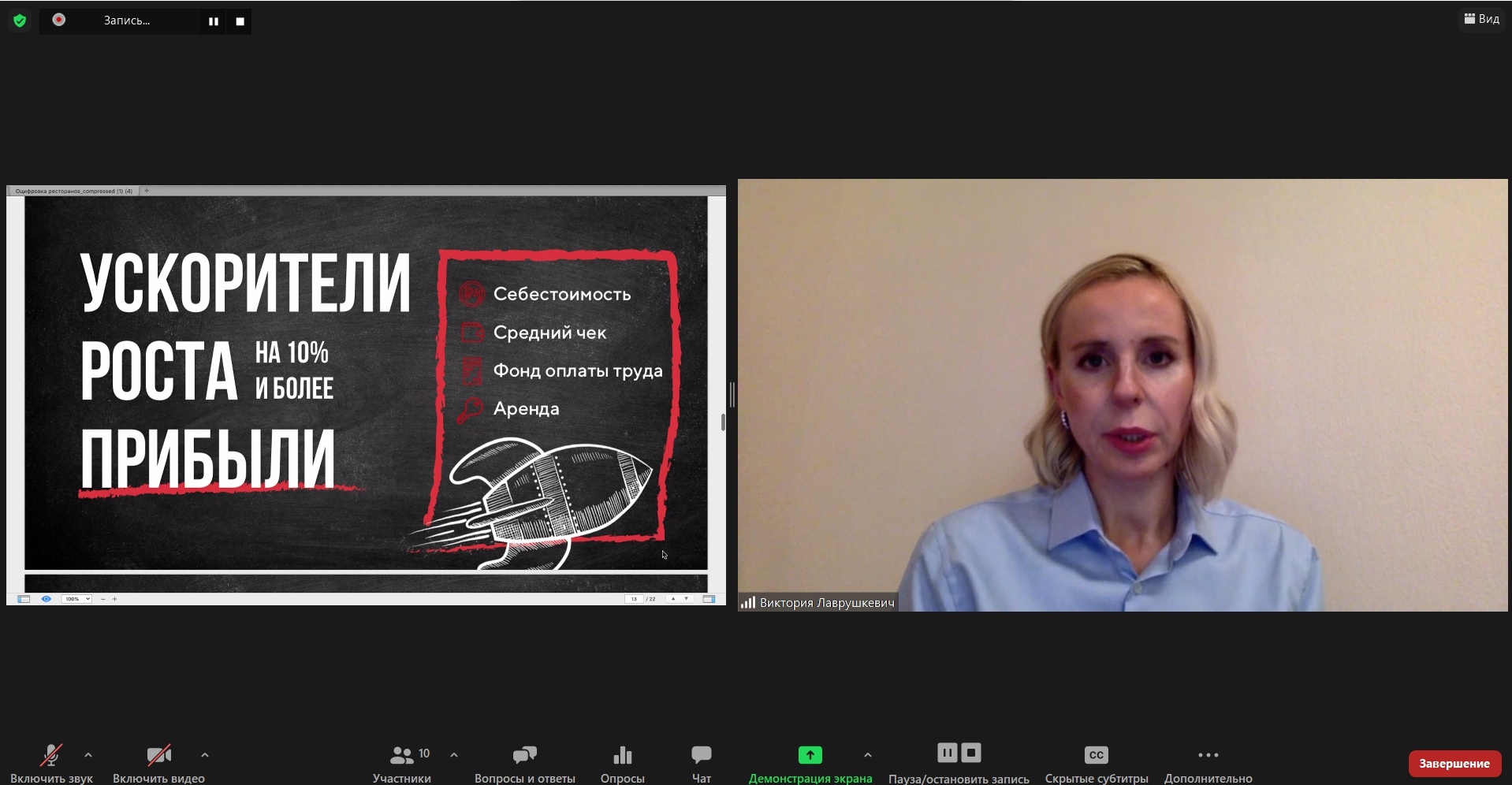Screen dimensions: 1512x785
Task: Open the 100% zoom dropdown in viewer
Action: click(x=76, y=599)
